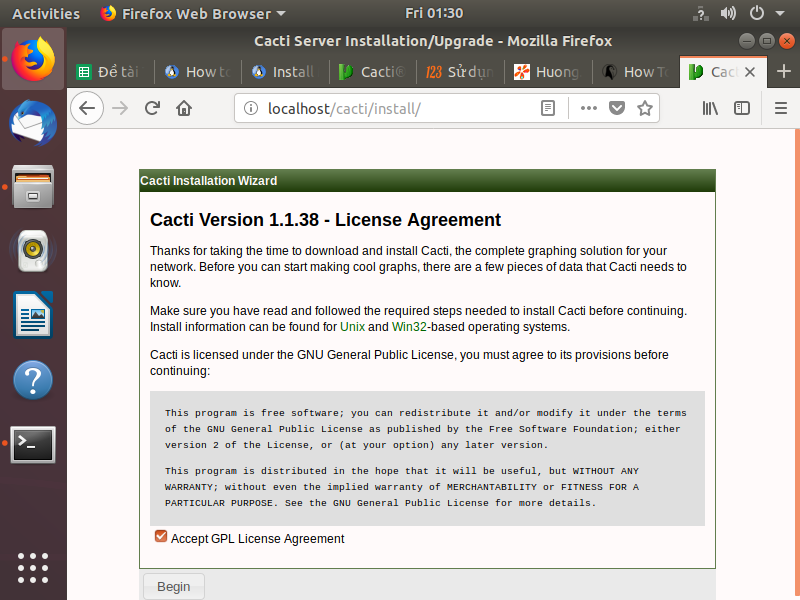Open the Files manager in dock
Viewport: 800px width, 600px height.
pos(33,187)
